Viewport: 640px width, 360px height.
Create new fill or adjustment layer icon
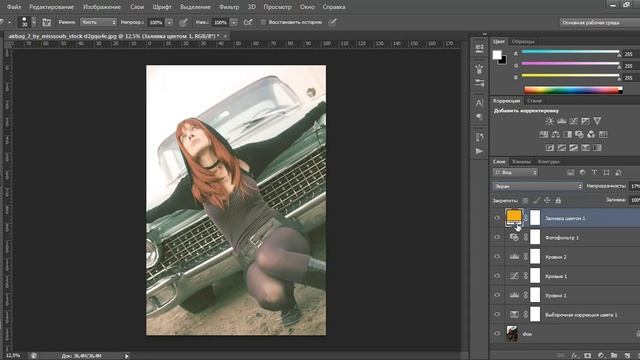(601, 356)
